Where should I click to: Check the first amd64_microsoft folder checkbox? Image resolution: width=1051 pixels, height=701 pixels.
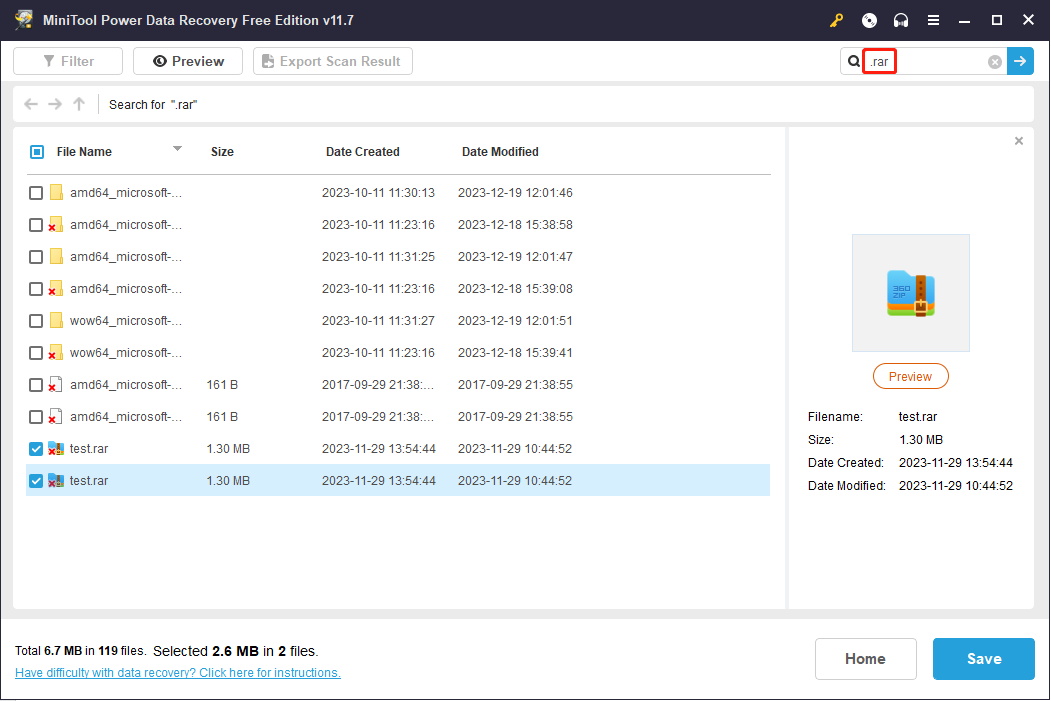click(37, 193)
